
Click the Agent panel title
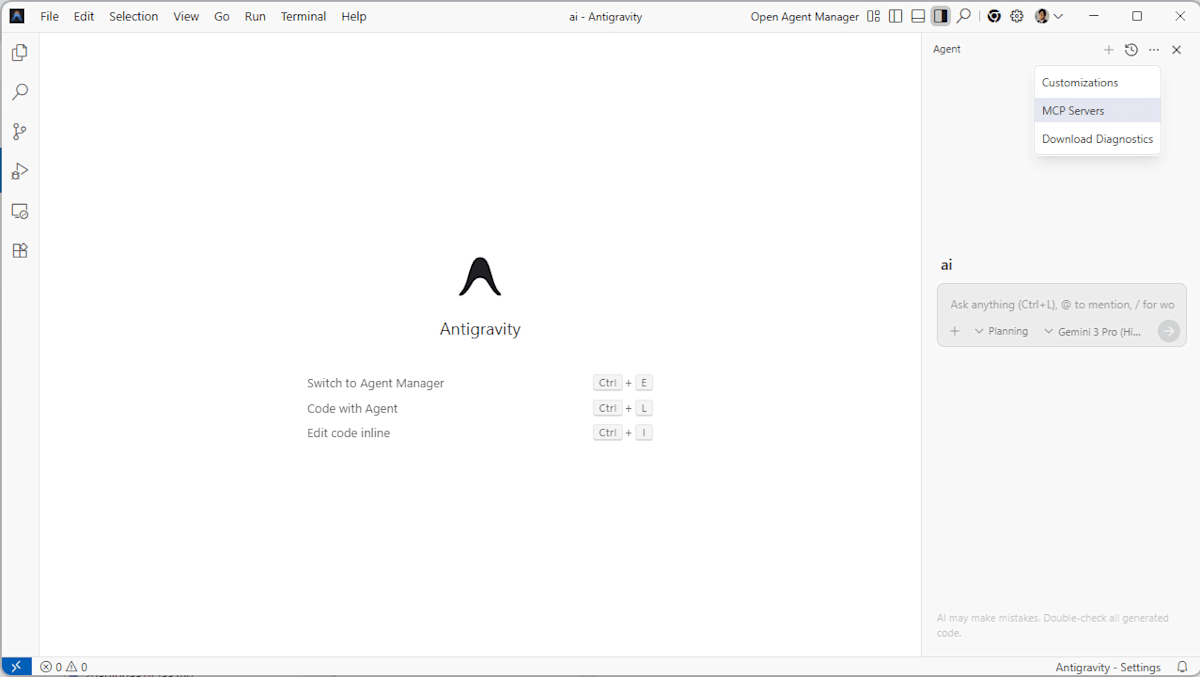(947, 49)
